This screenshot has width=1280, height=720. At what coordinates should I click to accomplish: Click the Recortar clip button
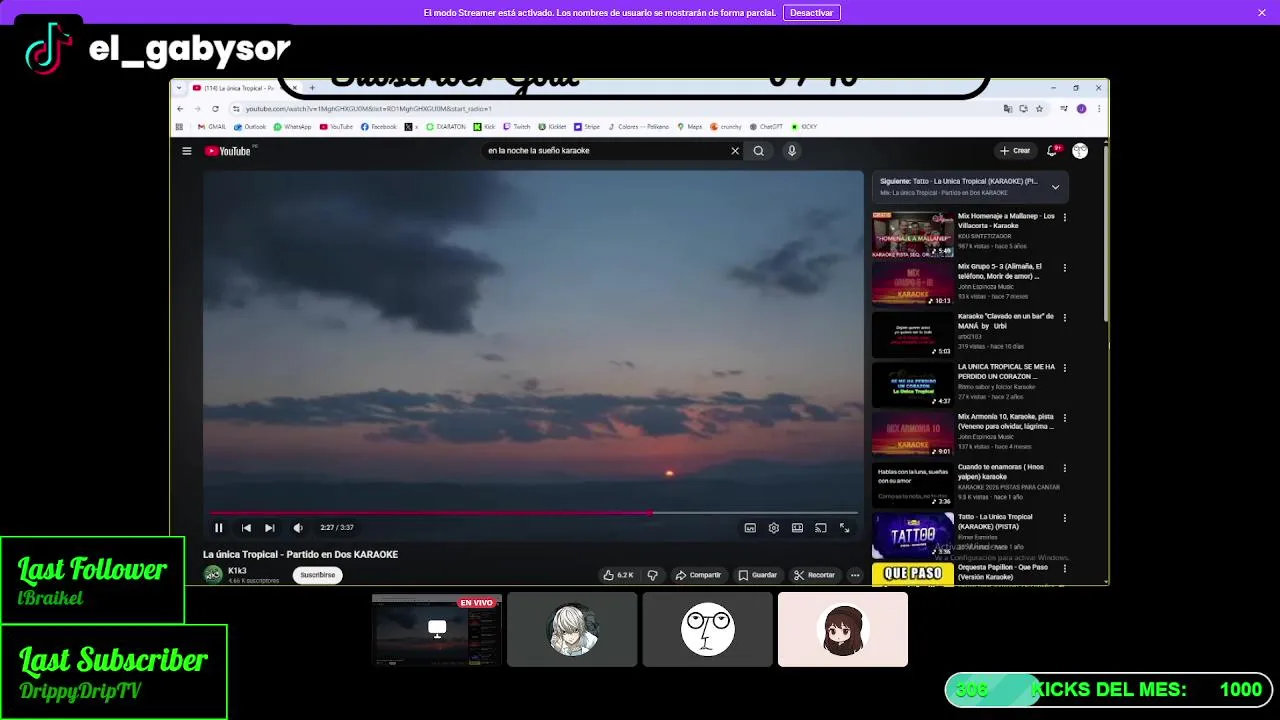(x=814, y=575)
